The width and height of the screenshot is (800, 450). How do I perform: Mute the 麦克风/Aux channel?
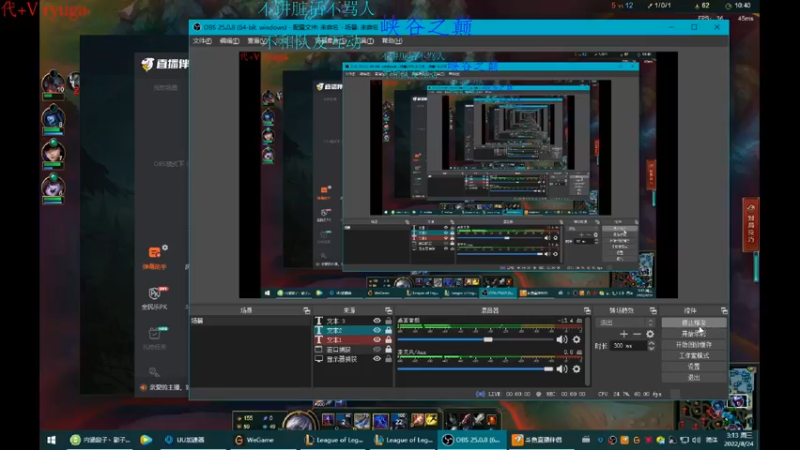[x=562, y=369]
